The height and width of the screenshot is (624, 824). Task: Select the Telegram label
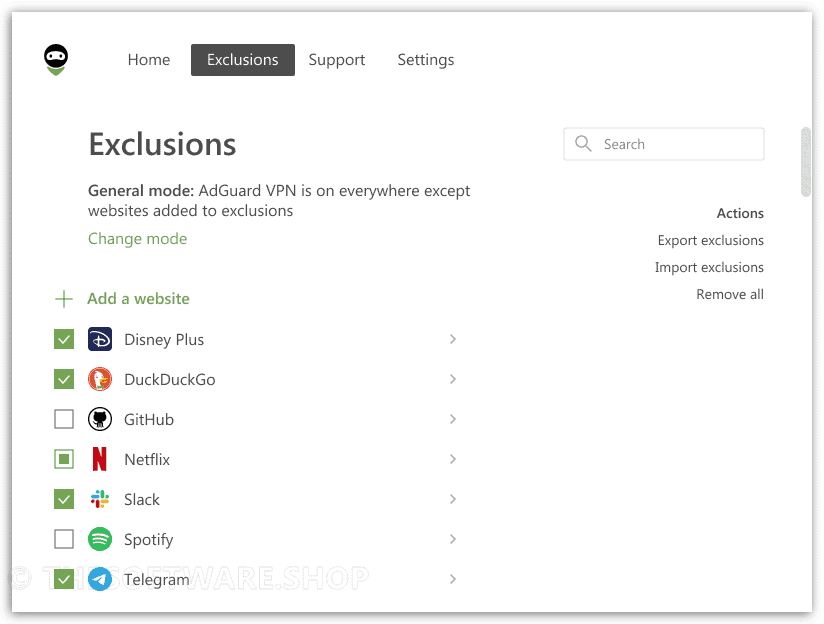tap(157, 580)
